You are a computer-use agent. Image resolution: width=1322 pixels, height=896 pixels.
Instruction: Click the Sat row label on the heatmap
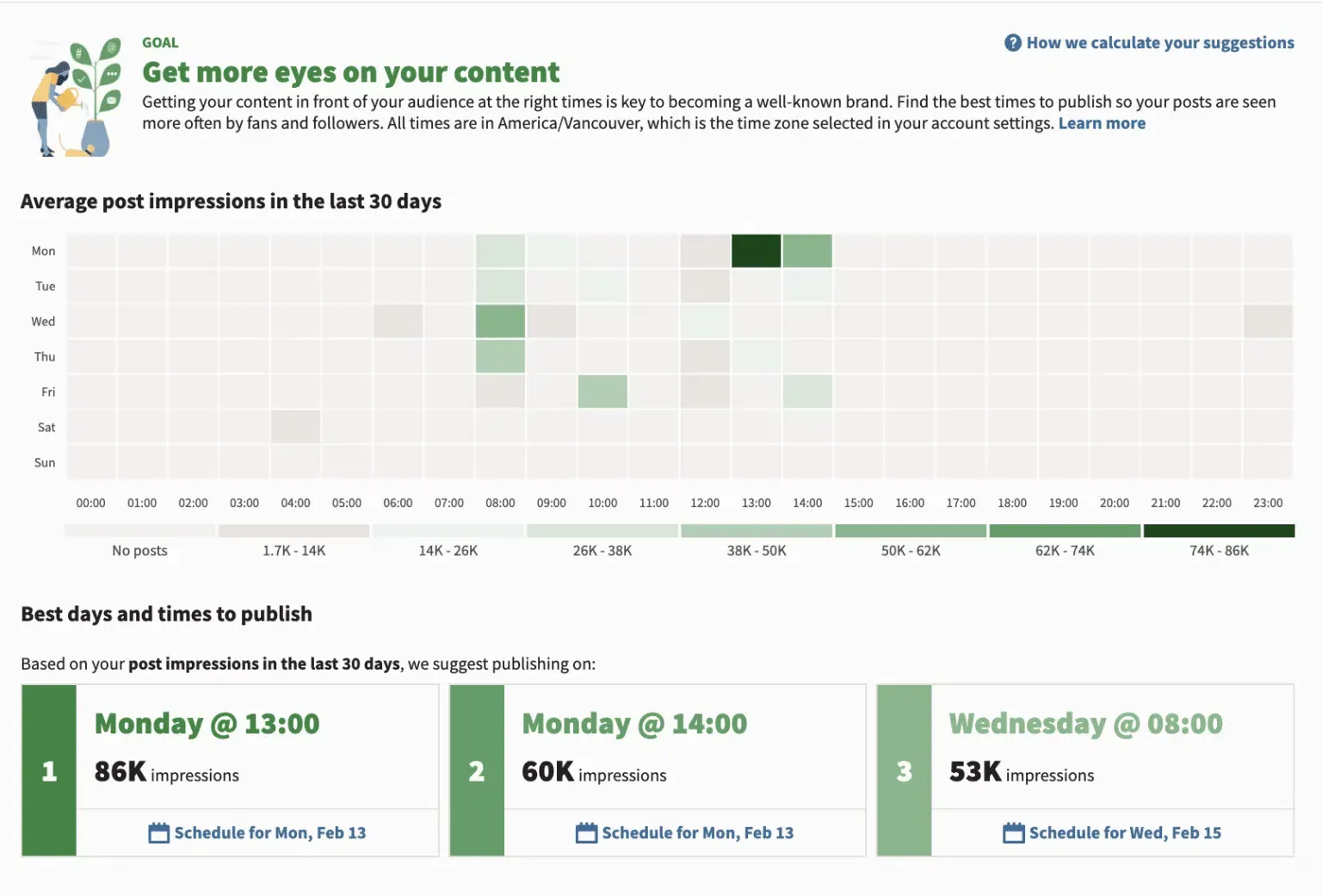tap(45, 427)
